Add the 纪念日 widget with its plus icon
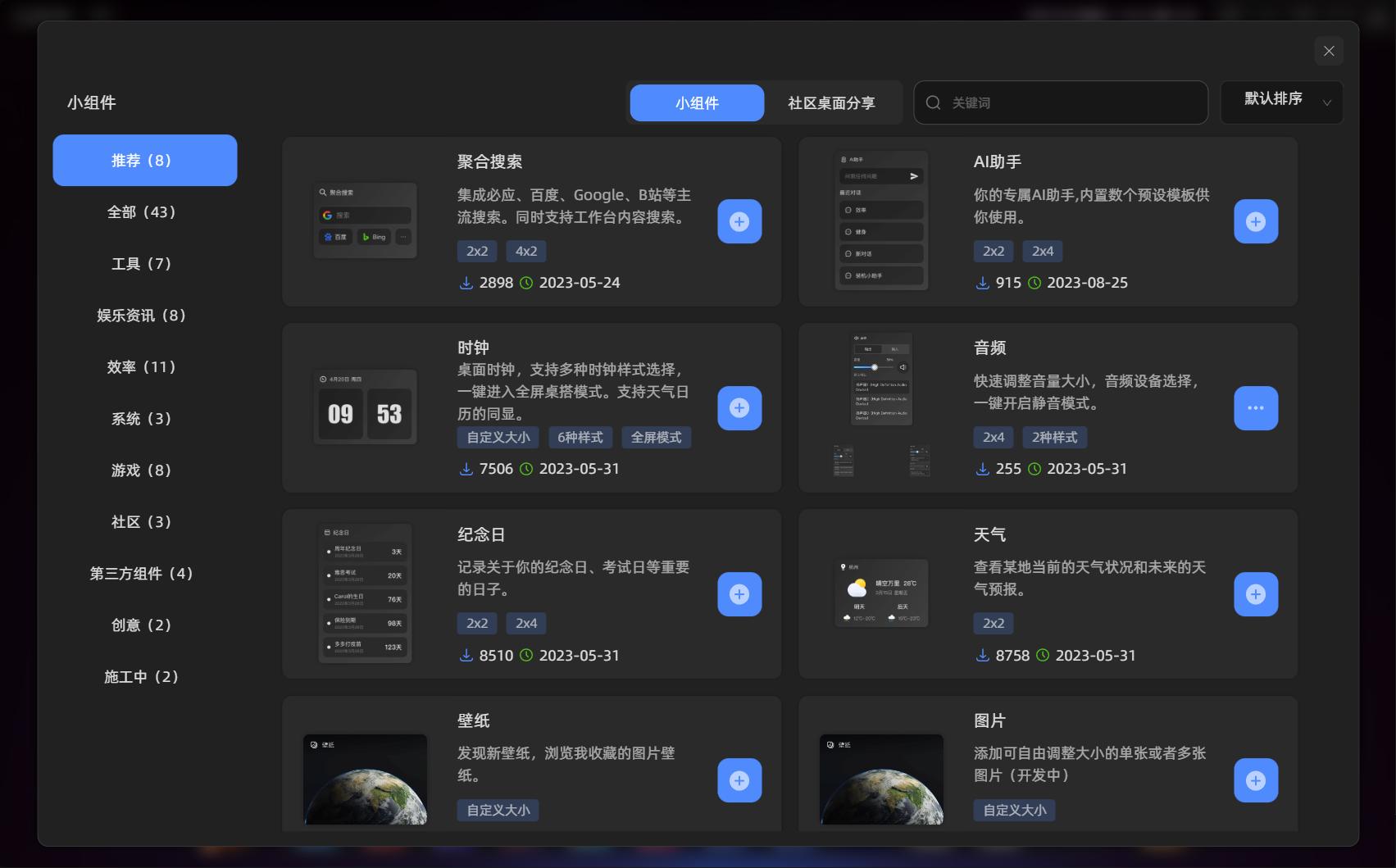The image size is (1396, 868). coord(739,593)
